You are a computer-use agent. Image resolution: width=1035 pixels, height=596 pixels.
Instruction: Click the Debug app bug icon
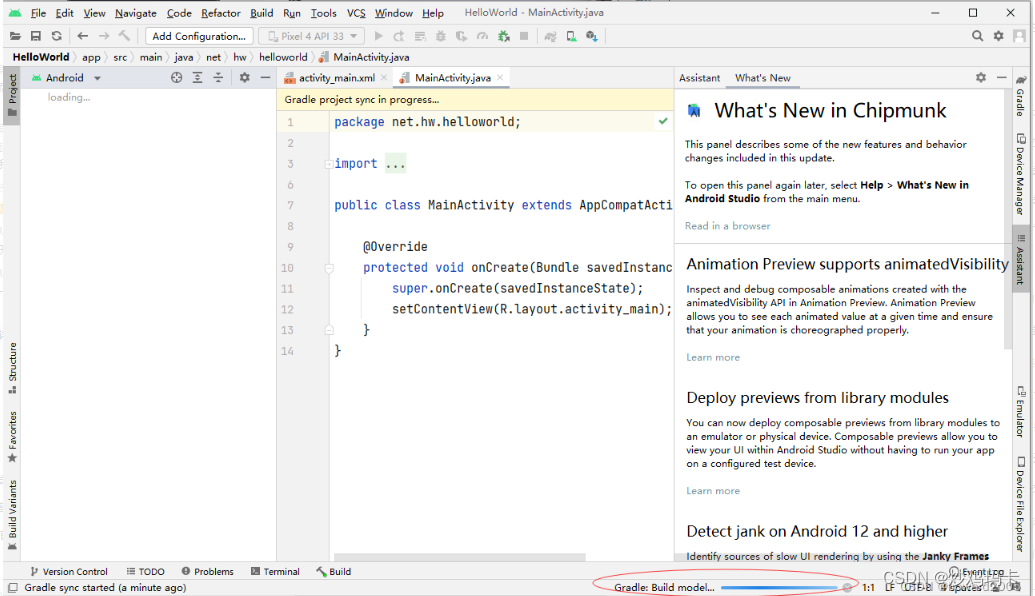click(441, 36)
